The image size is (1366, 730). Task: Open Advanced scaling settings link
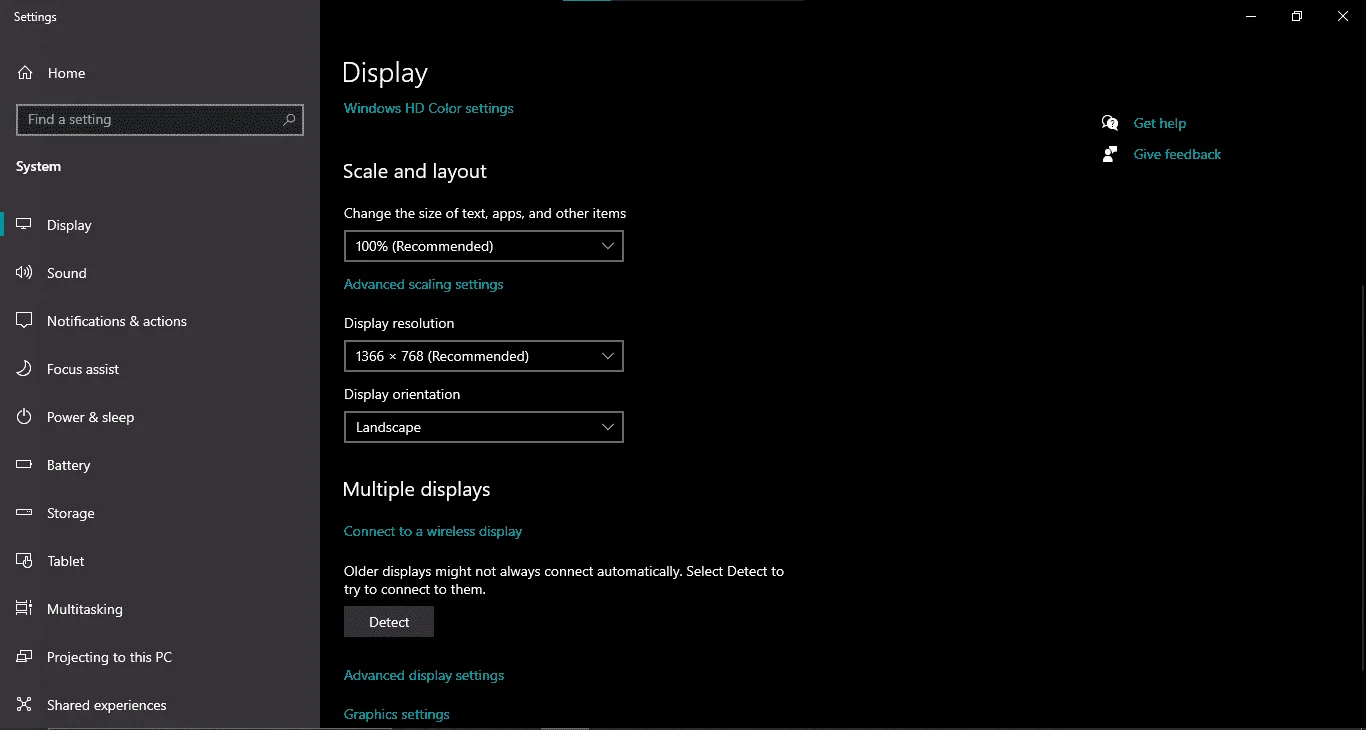[x=424, y=284]
